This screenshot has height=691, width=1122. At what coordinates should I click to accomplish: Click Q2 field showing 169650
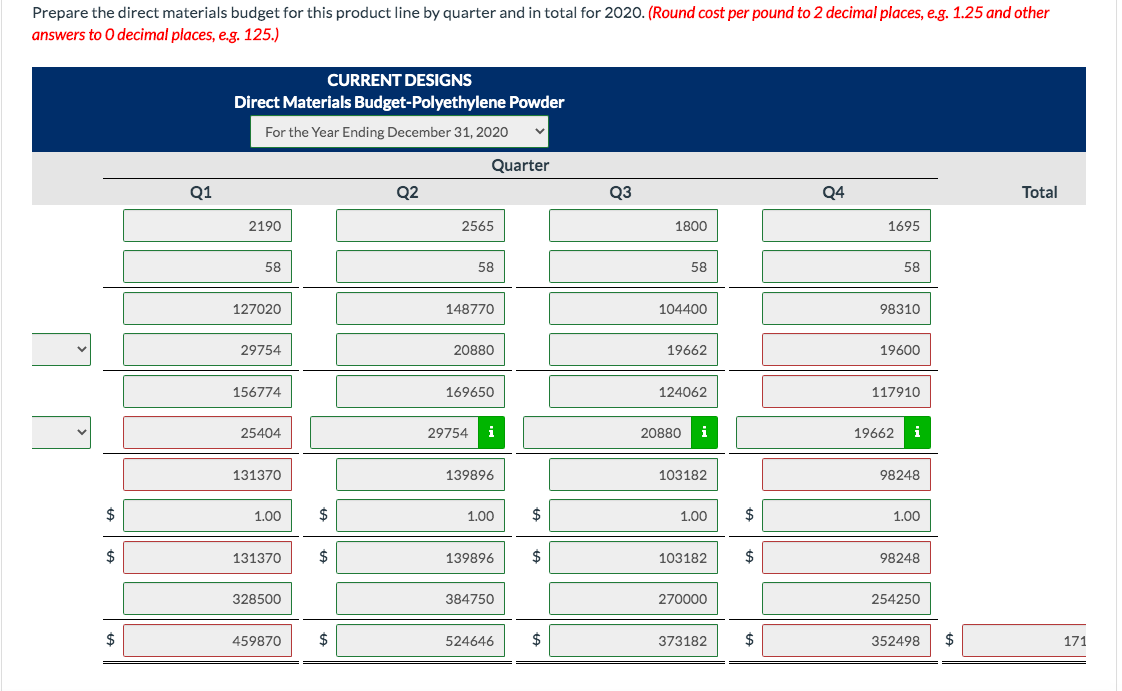(421, 392)
